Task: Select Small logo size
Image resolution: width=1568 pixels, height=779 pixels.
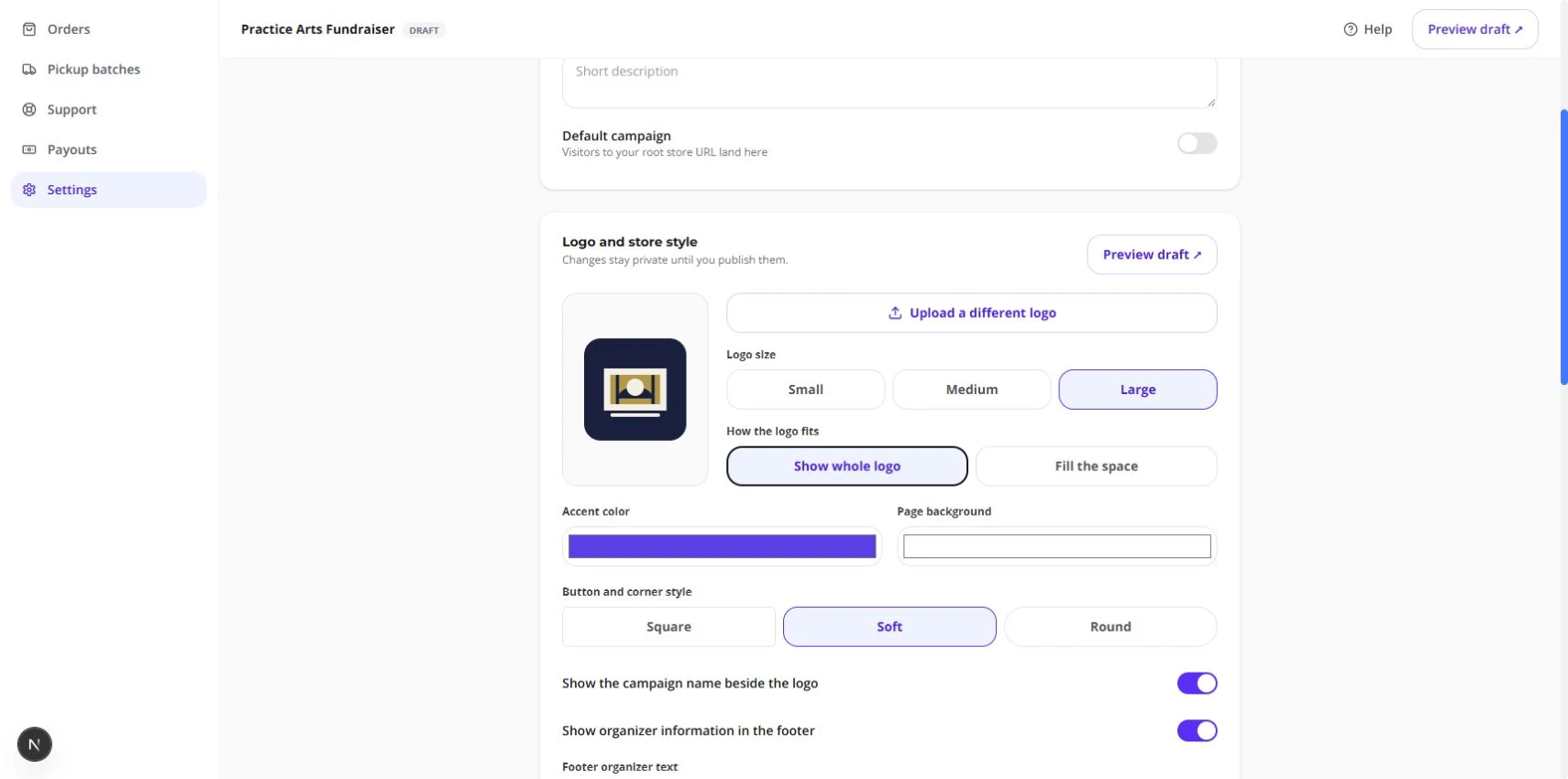Action: coord(805,389)
